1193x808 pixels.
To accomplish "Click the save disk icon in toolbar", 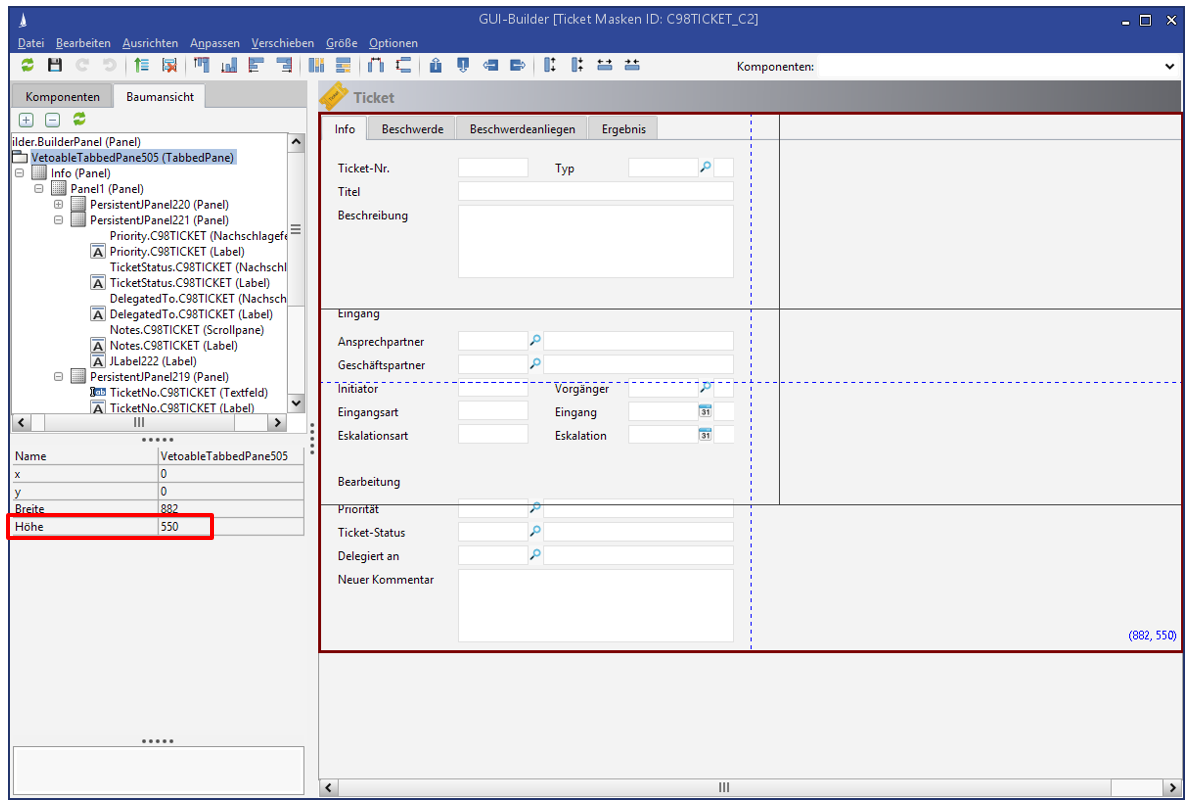I will pos(55,66).
